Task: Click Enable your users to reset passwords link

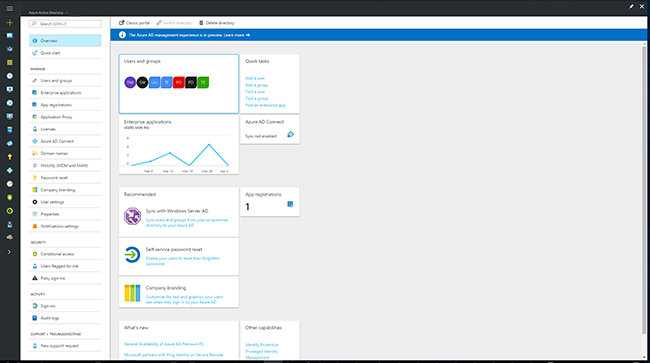Action: coord(183,261)
